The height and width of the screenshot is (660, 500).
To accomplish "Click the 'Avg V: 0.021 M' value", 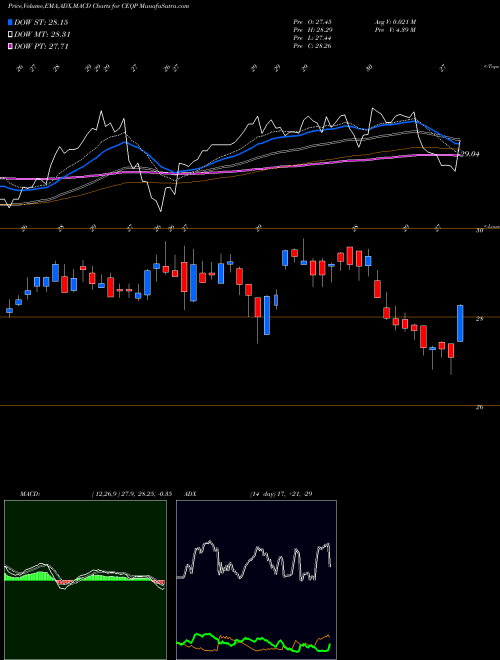I will coord(395,22).
